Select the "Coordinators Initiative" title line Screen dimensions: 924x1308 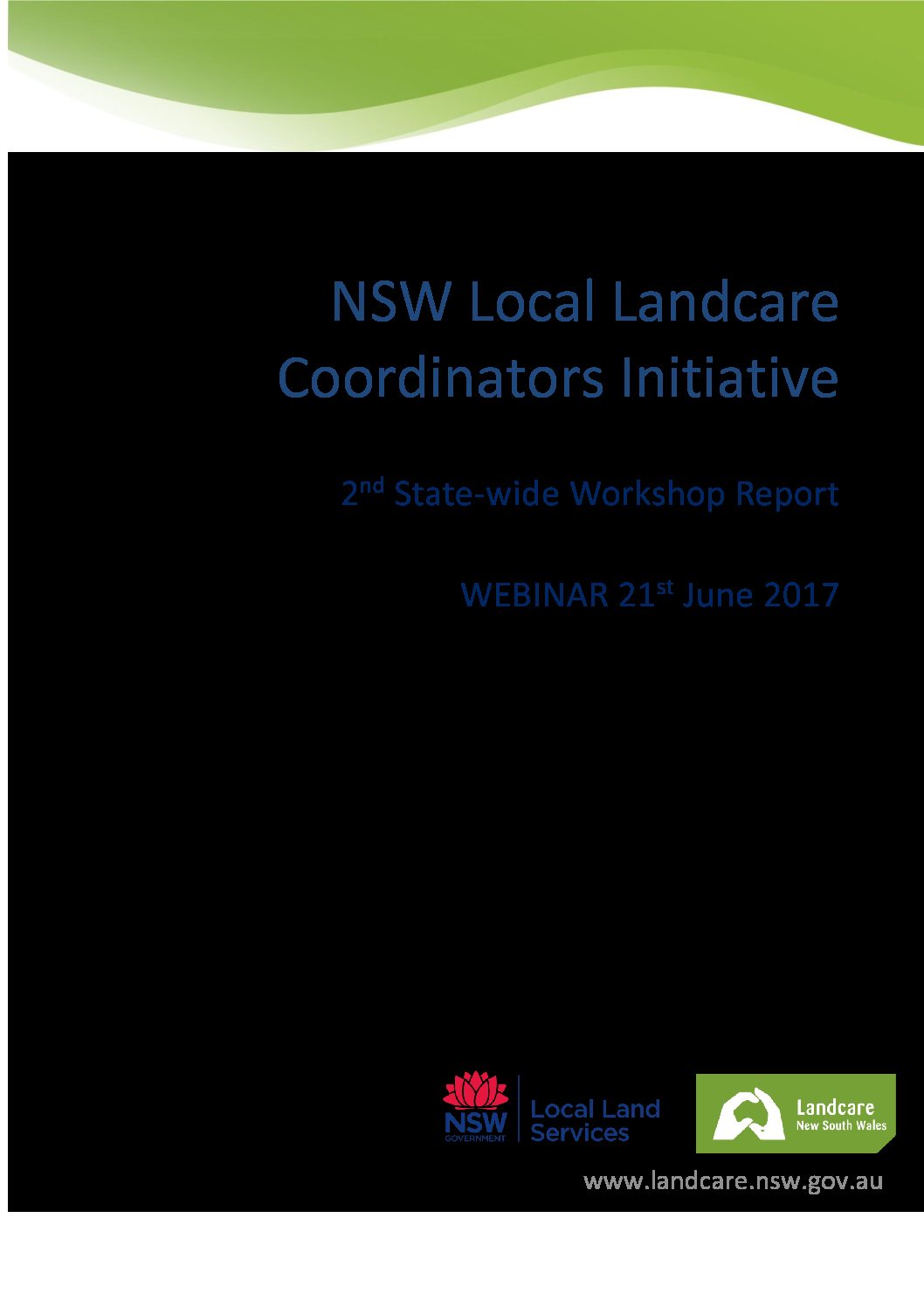[558, 377]
